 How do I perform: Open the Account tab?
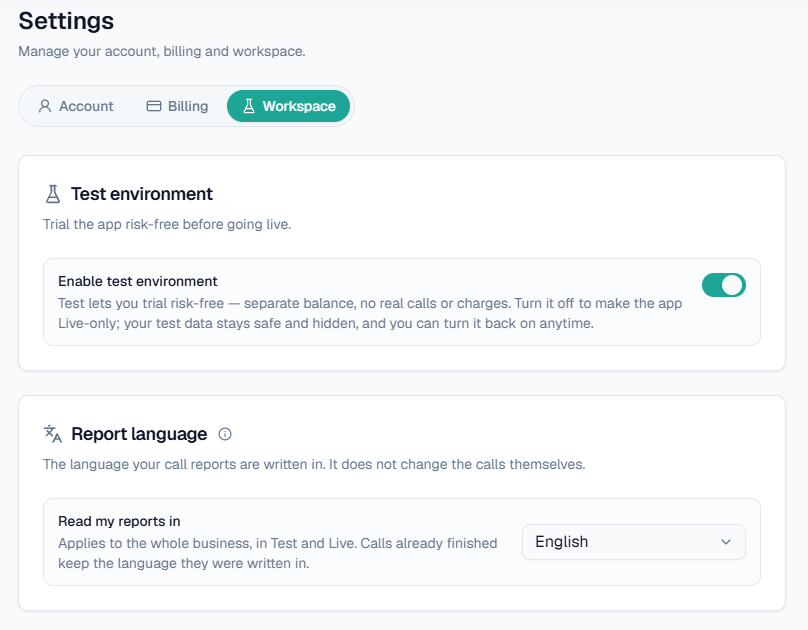(76, 106)
